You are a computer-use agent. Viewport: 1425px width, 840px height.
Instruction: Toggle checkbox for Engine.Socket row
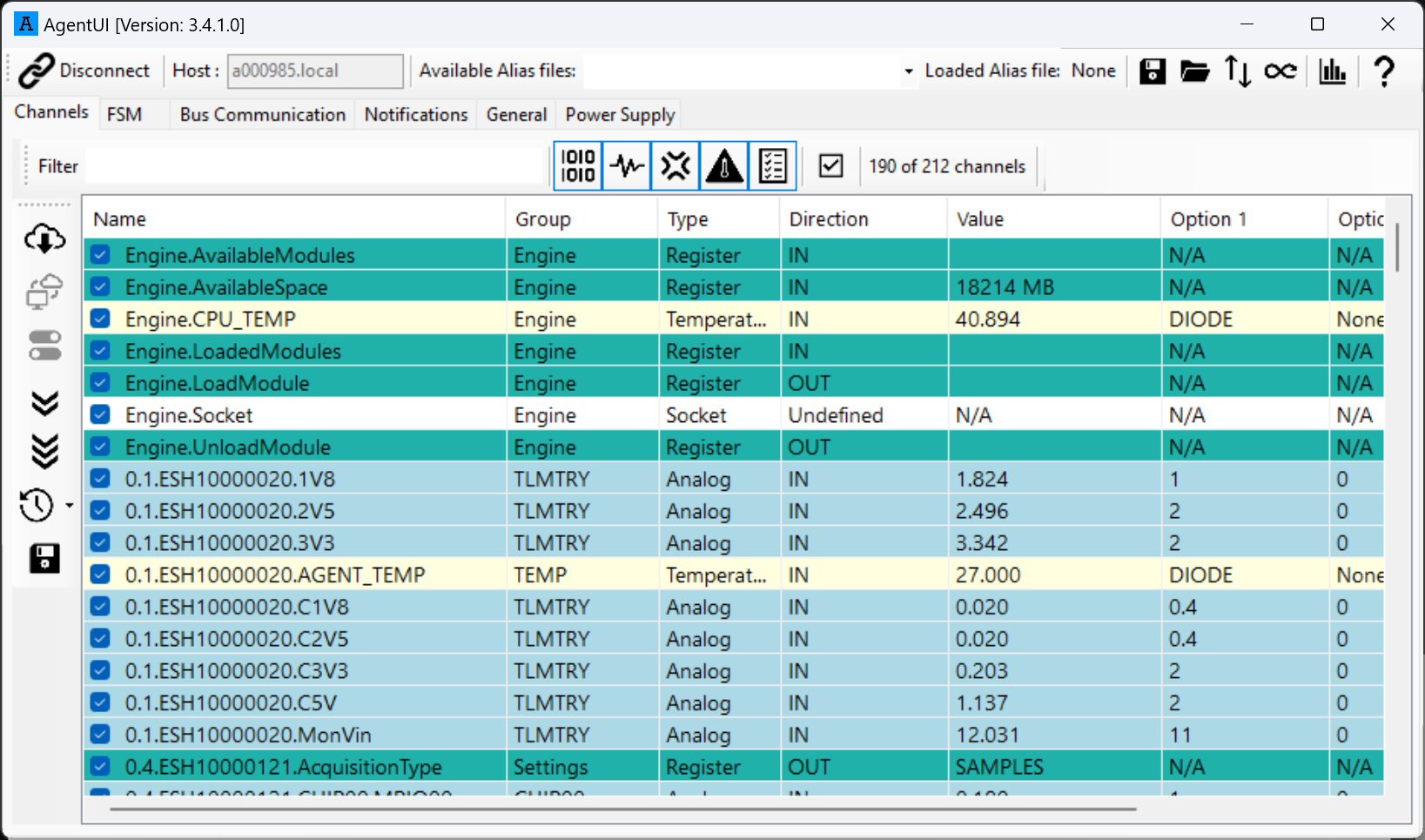point(101,414)
